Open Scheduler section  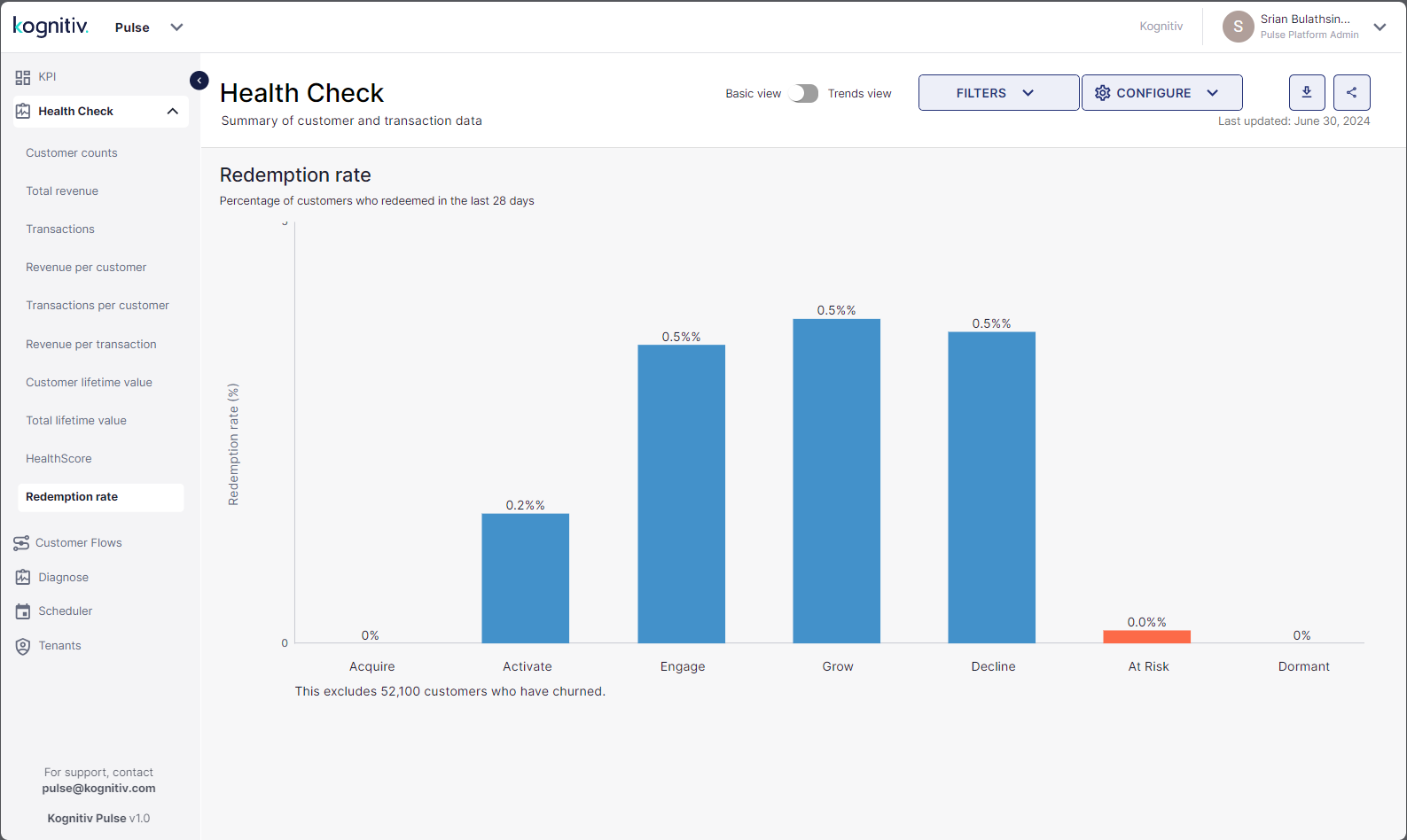point(66,611)
